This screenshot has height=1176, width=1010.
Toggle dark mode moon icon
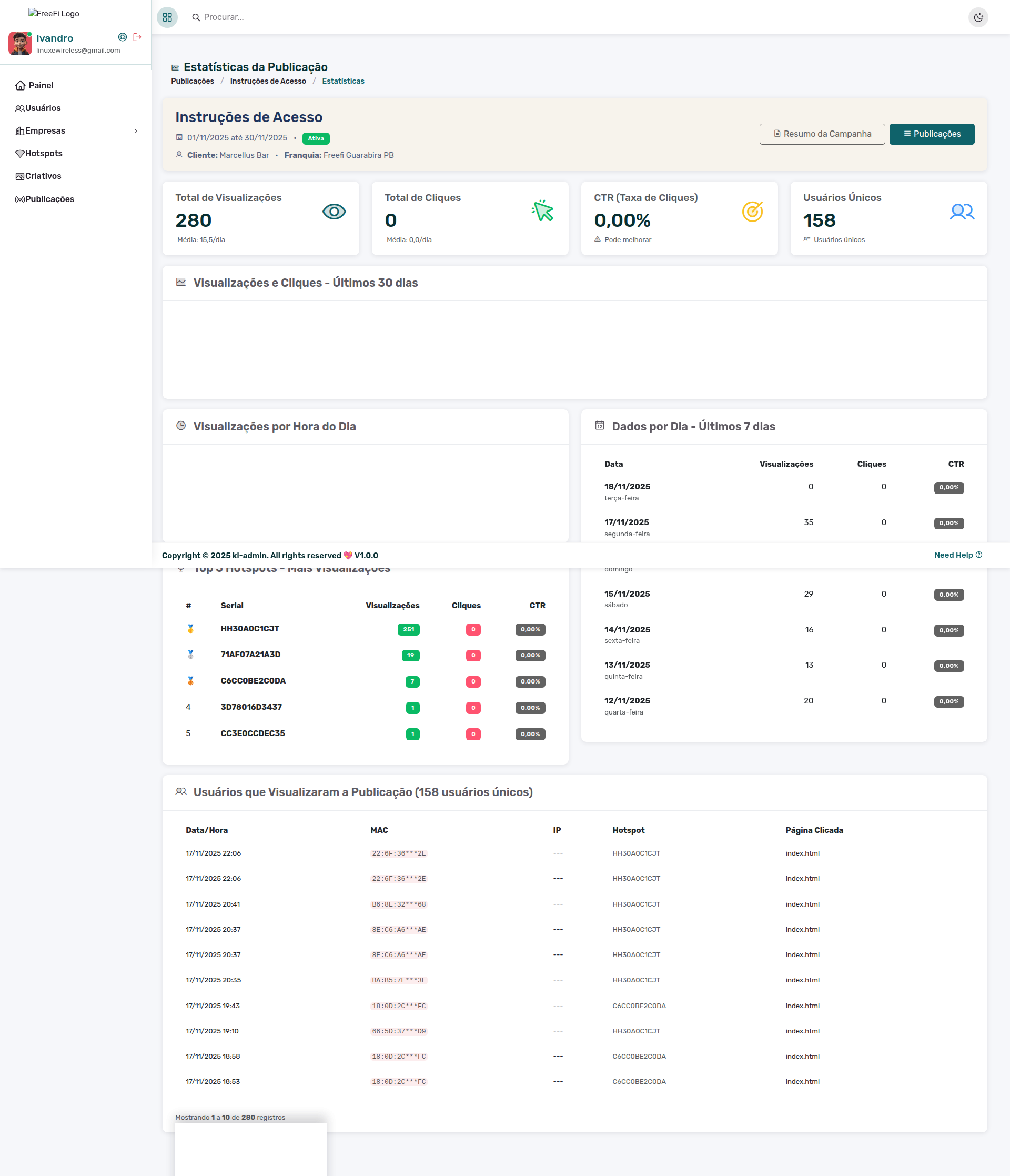pyautogui.click(x=978, y=17)
